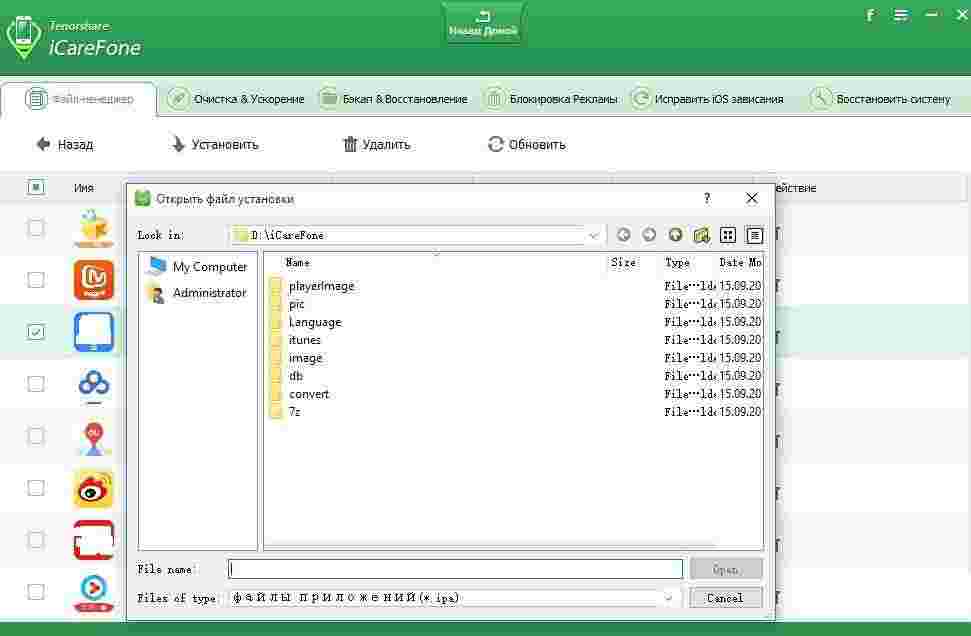Click the convert folder icon

276,394
